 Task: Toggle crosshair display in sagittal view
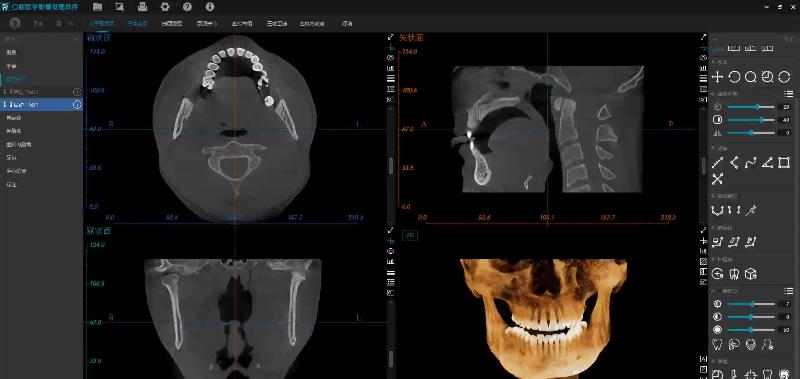coord(704,47)
